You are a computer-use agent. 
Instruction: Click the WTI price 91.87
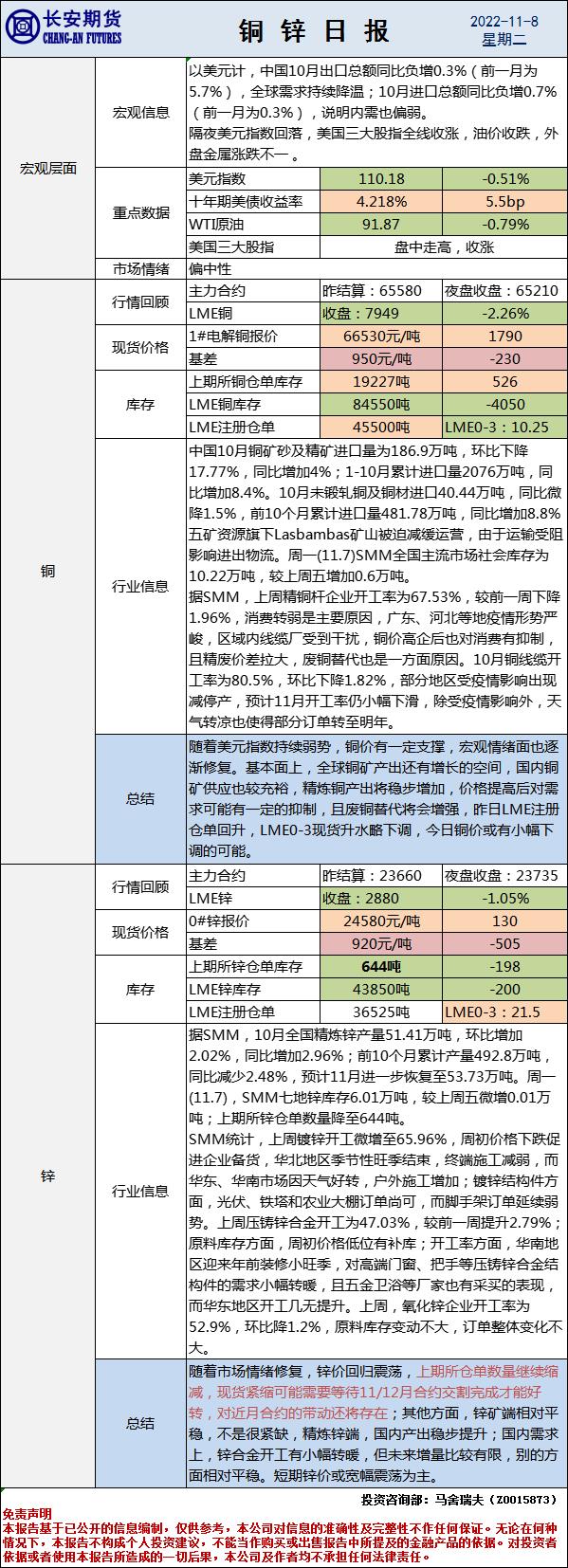coord(381,224)
